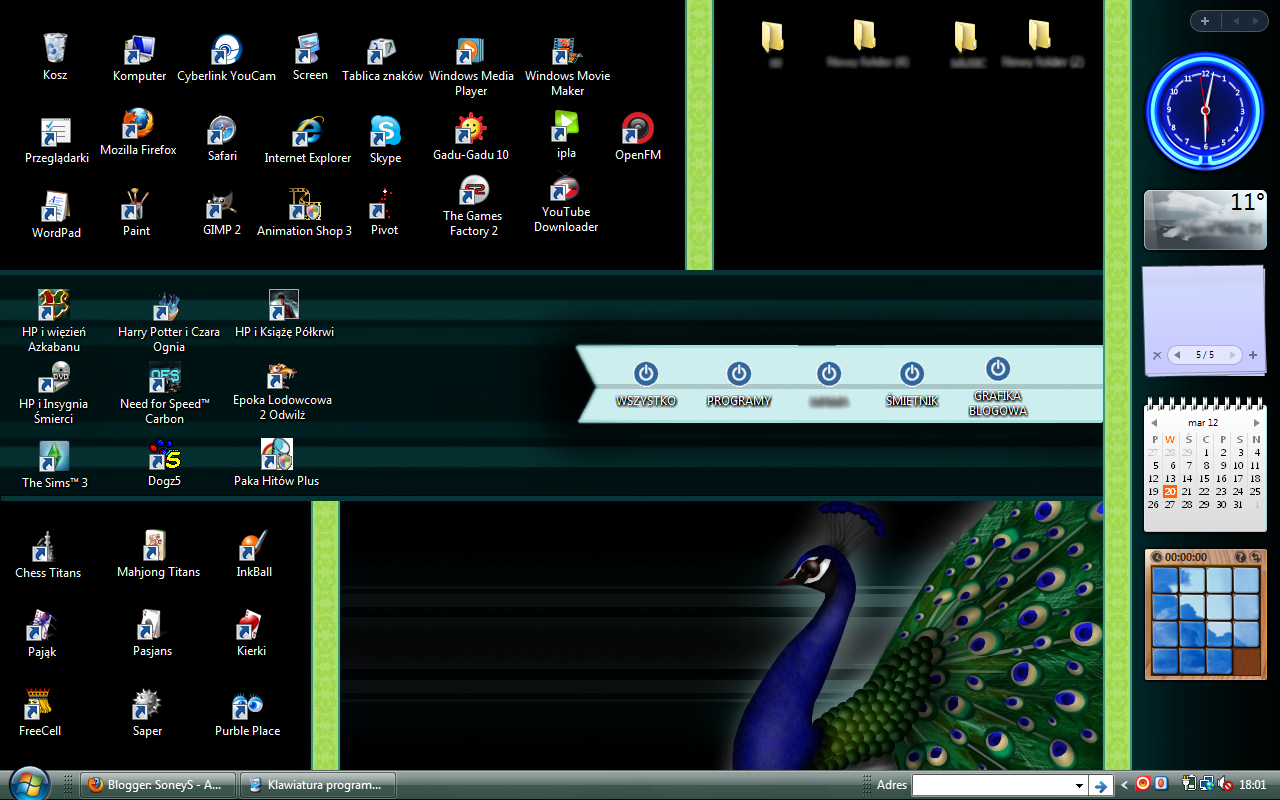Image resolution: width=1280 pixels, height=800 pixels.
Task: Launch Cyberlink YouCam shortcut
Action: pyautogui.click(x=226, y=58)
